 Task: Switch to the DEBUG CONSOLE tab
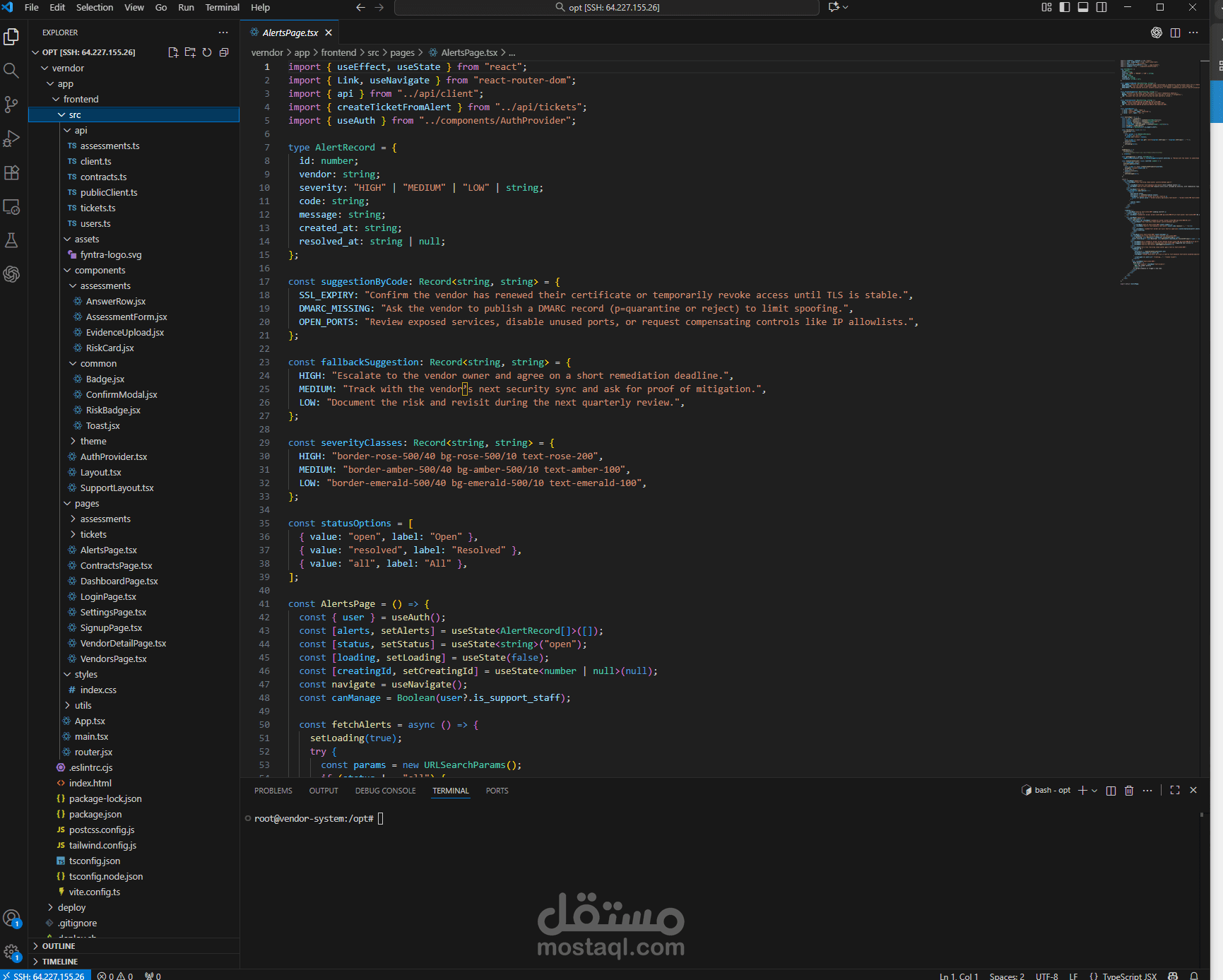tap(385, 791)
